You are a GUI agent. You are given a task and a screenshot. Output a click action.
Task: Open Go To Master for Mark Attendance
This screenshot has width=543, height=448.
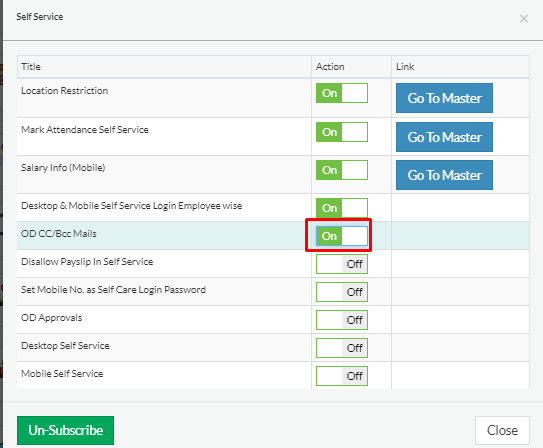coord(444,137)
